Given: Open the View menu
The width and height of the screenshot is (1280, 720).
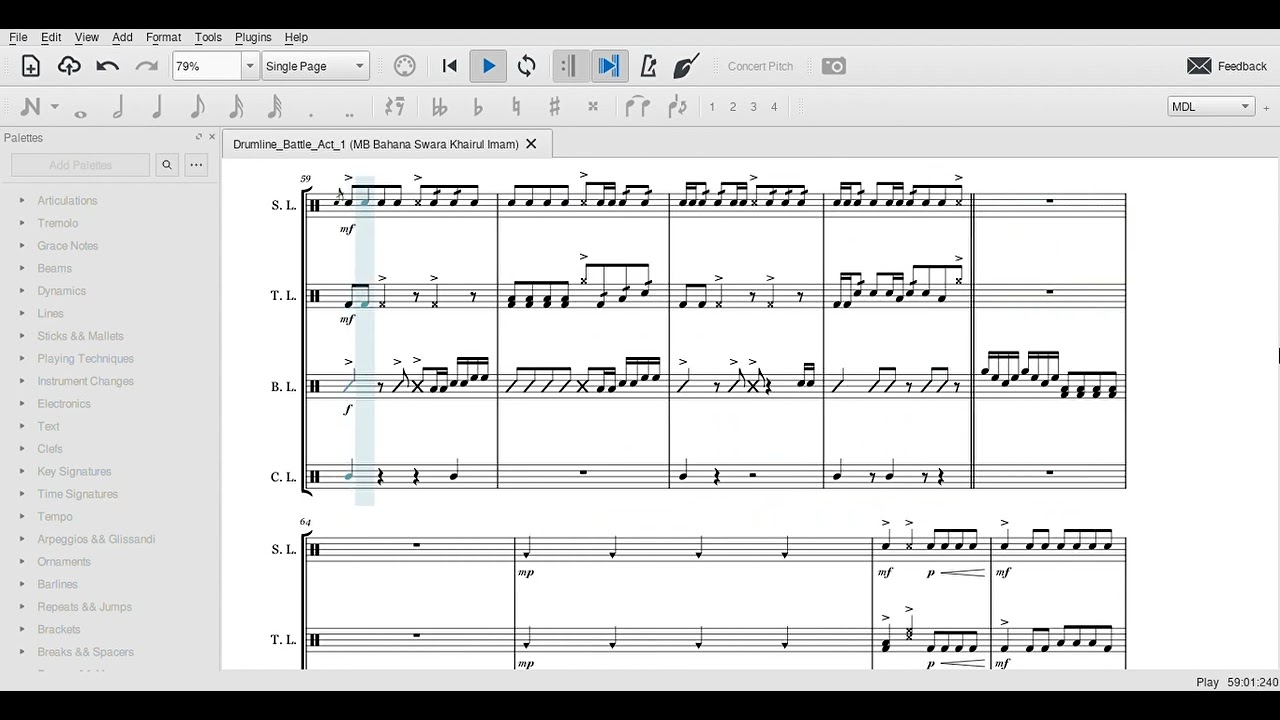Looking at the screenshot, I should 87,37.
